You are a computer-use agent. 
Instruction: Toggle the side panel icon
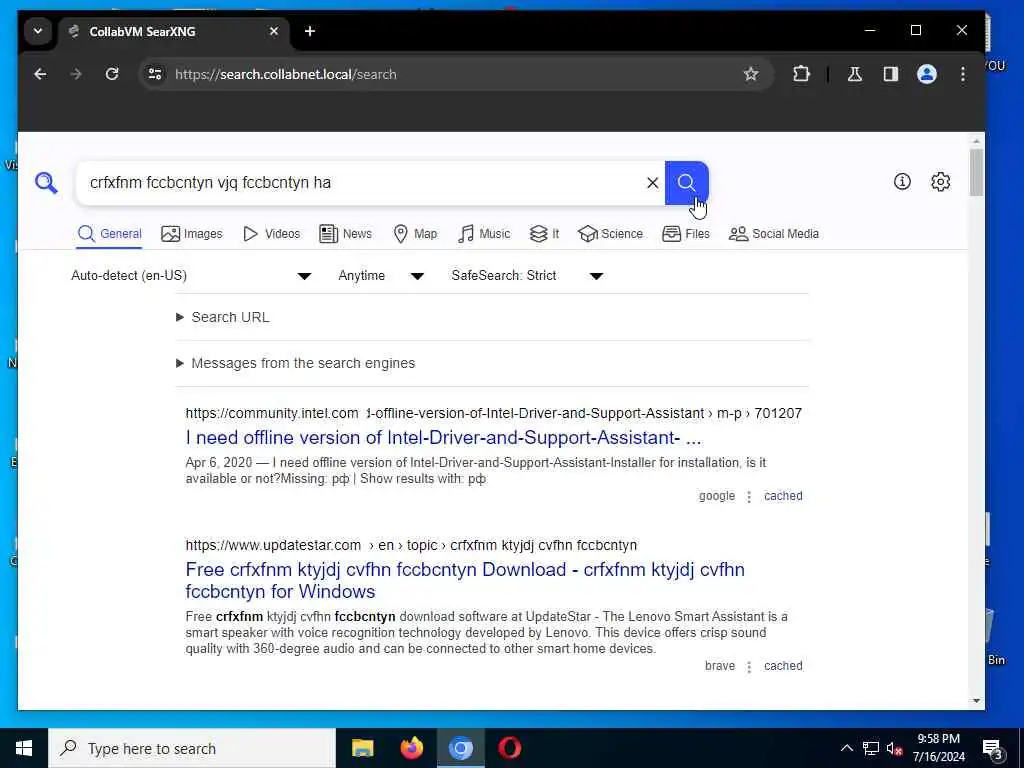[891, 74]
